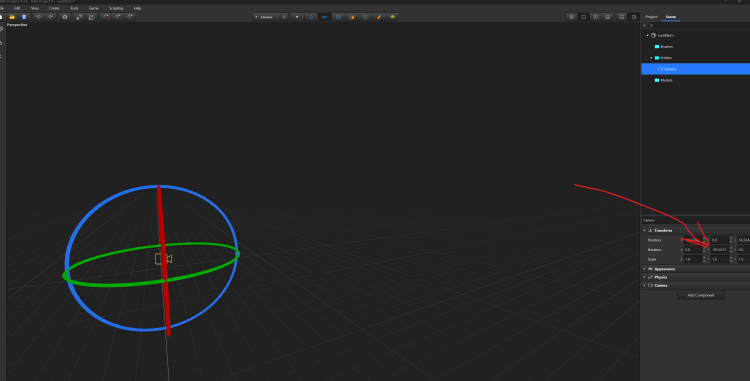Click the Rotation Y input field
Viewport: 750px width, 381px height.
click(x=719, y=250)
